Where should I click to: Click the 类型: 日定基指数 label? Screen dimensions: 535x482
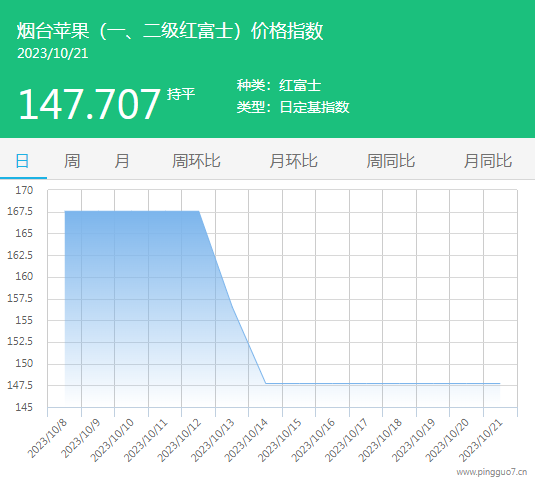[293, 107]
